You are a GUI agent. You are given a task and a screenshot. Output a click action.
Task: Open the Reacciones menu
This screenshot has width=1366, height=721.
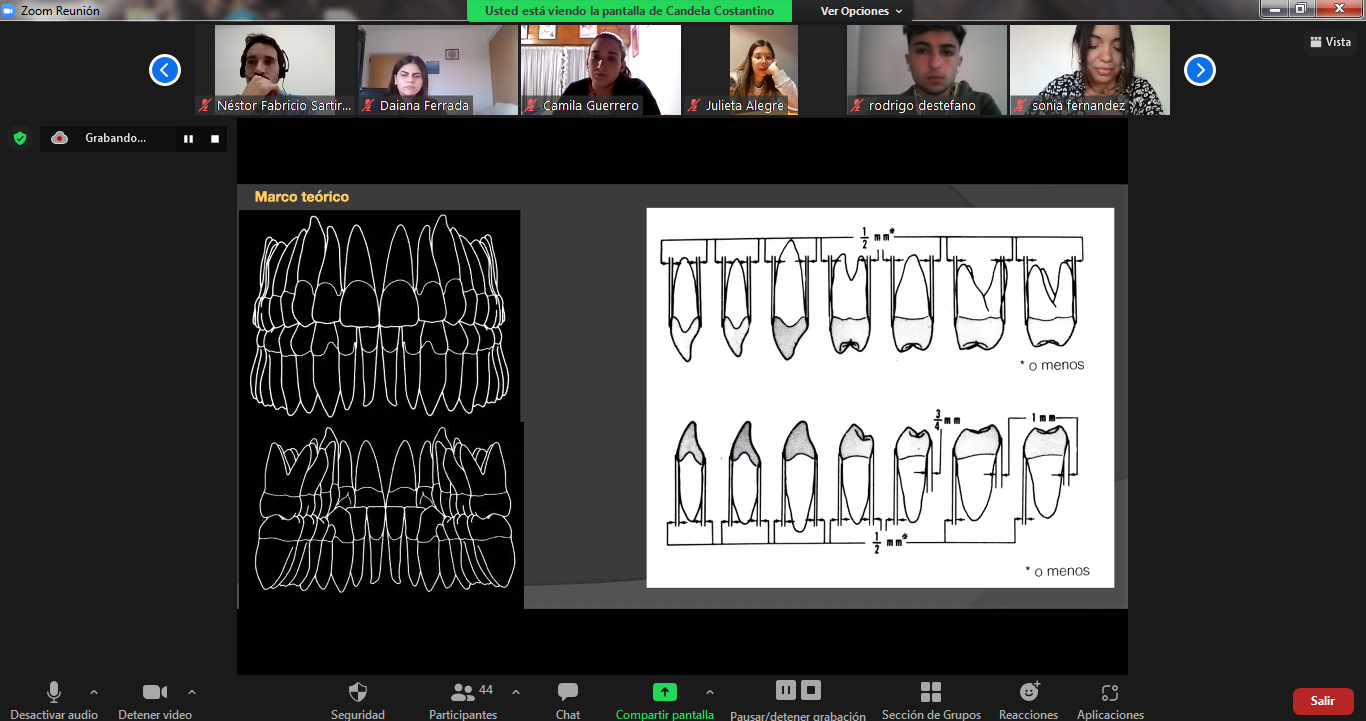click(1028, 693)
